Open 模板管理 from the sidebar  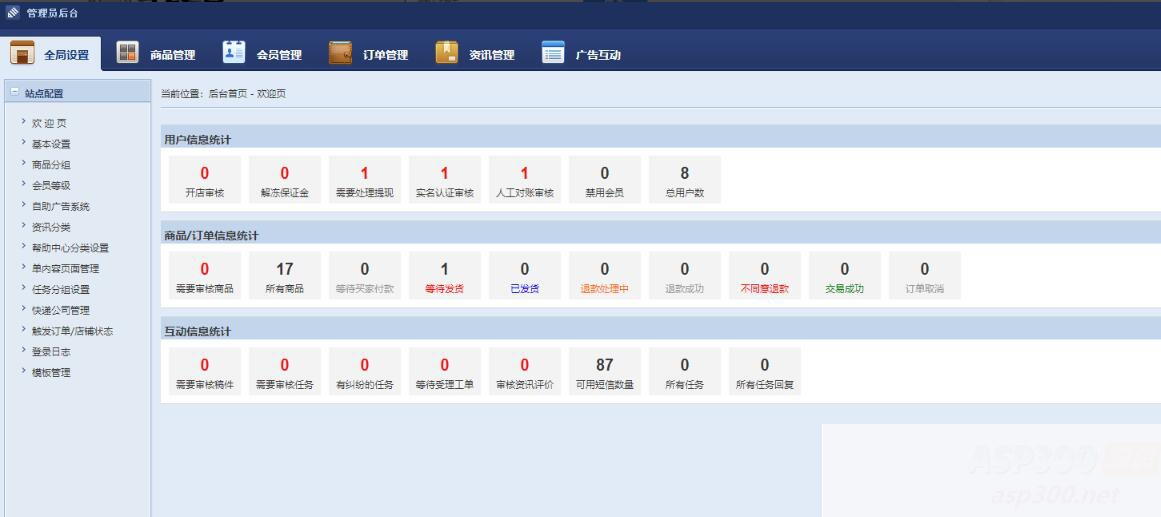click(52, 372)
